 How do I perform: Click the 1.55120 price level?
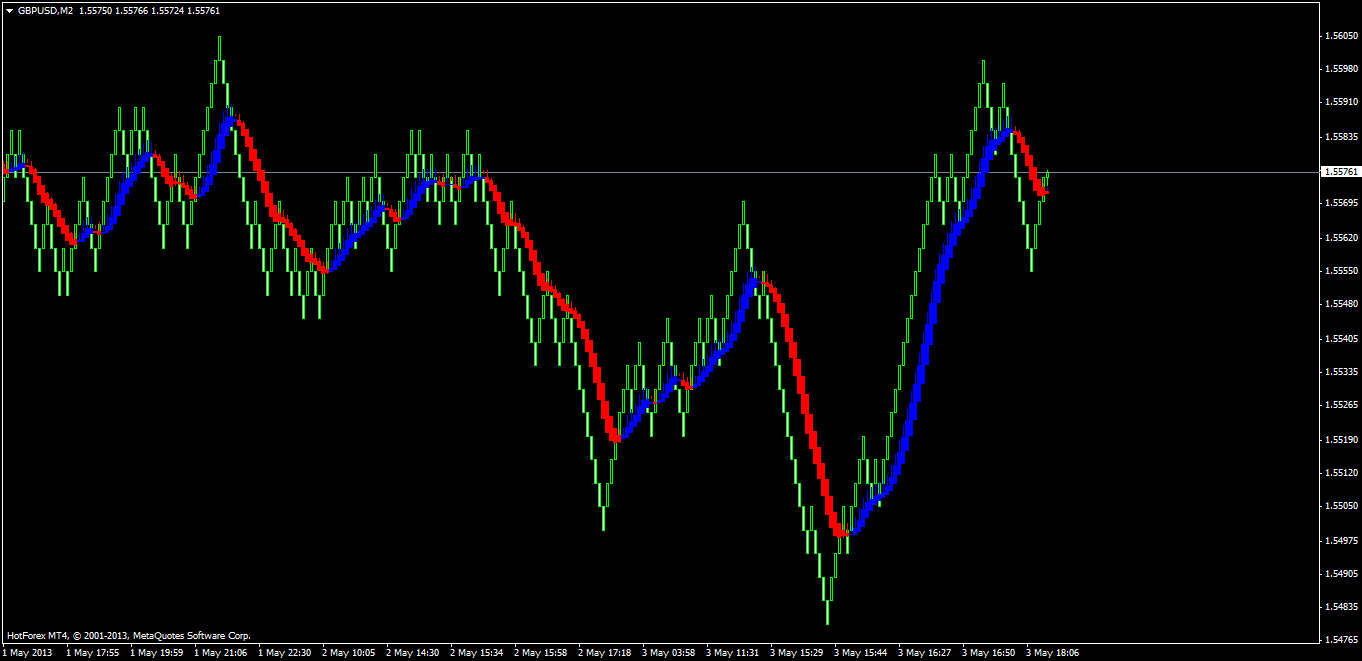pyautogui.click(x=1340, y=473)
